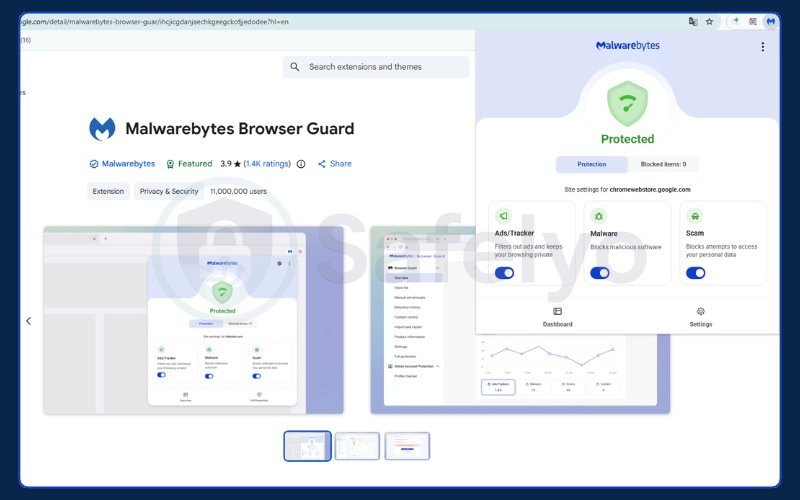The height and width of the screenshot is (500, 800).
Task: Click the browser address bar URL
Action: (155, 22)
